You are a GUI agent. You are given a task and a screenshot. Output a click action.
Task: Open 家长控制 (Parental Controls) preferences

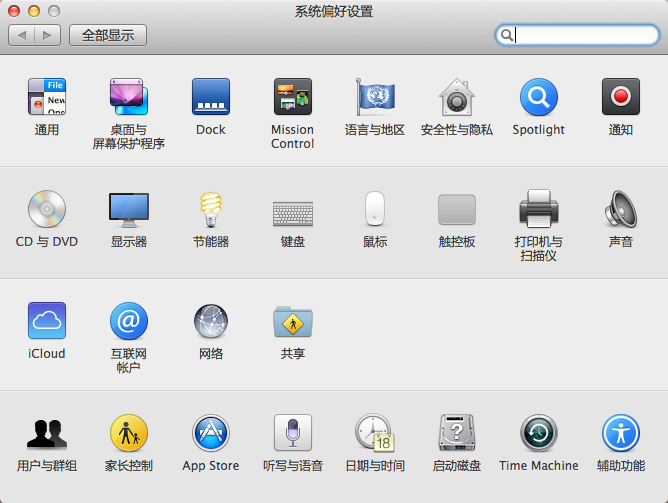coord(129,433)
